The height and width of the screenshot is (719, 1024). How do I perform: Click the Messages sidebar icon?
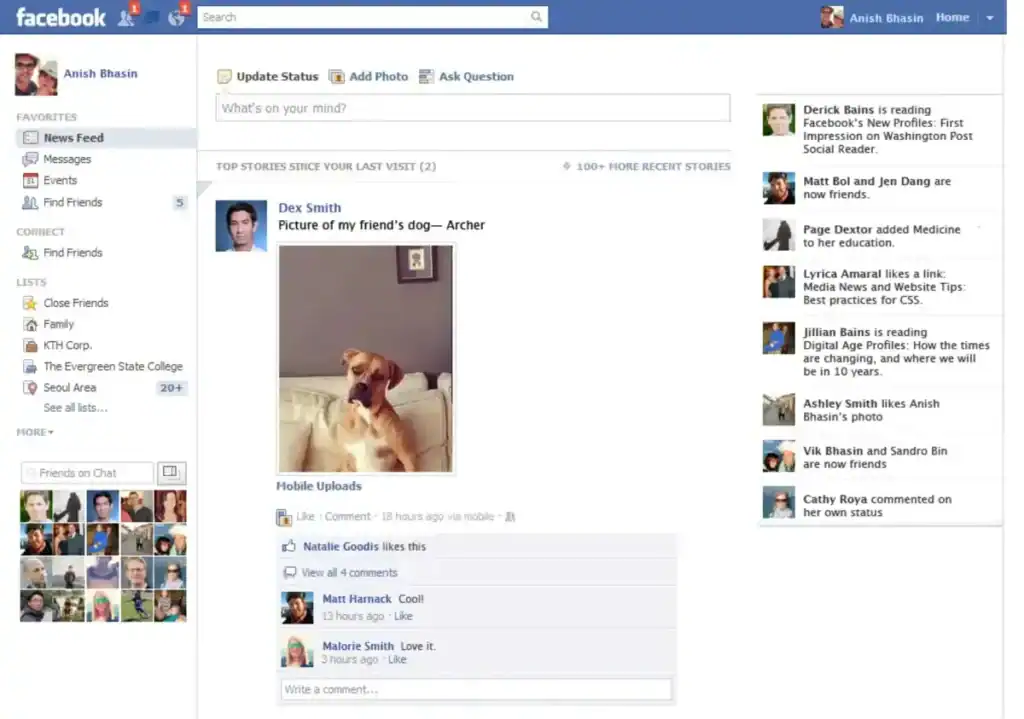(x=30, y=159)
